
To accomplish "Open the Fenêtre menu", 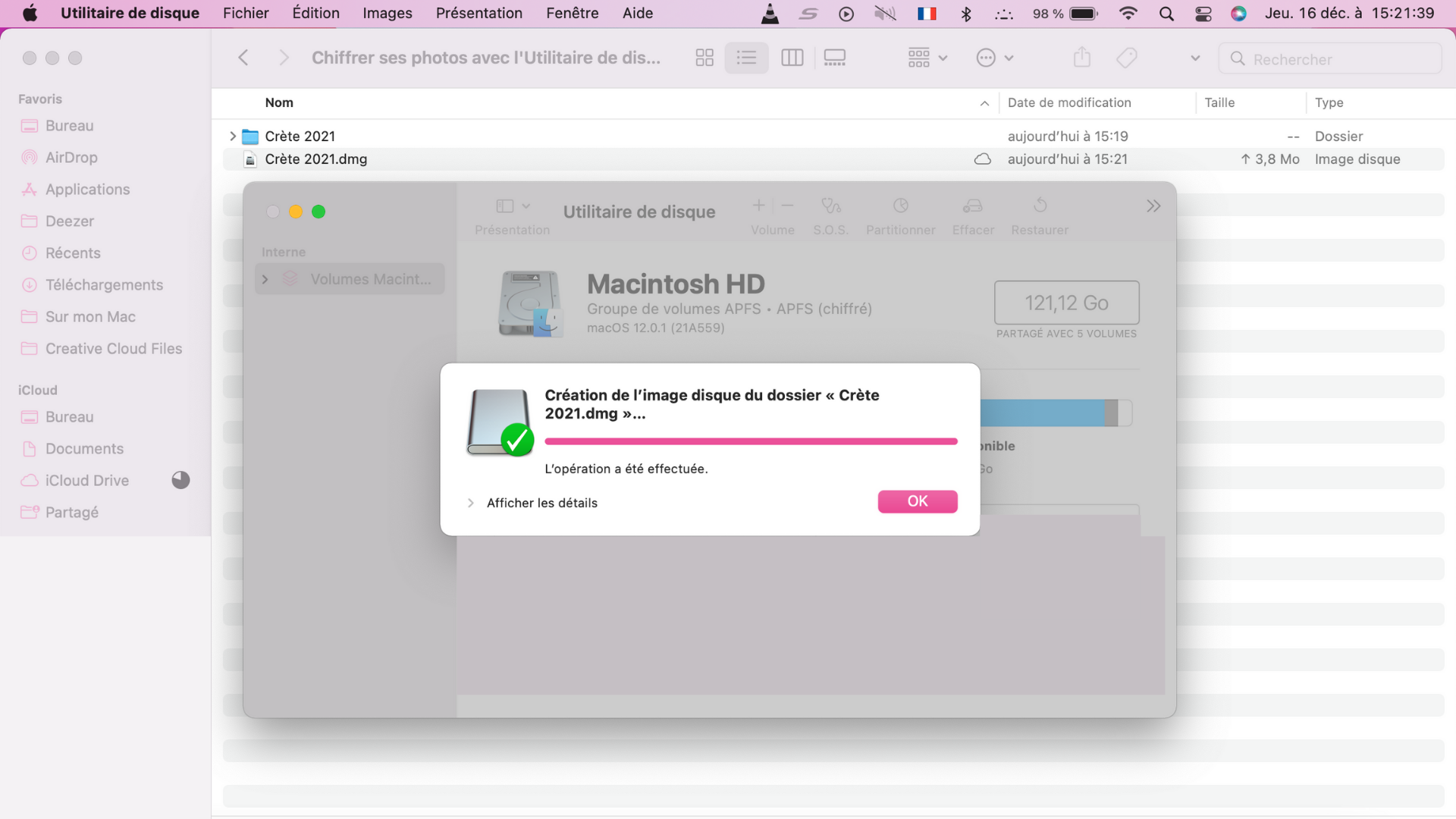I will point(572,13).
